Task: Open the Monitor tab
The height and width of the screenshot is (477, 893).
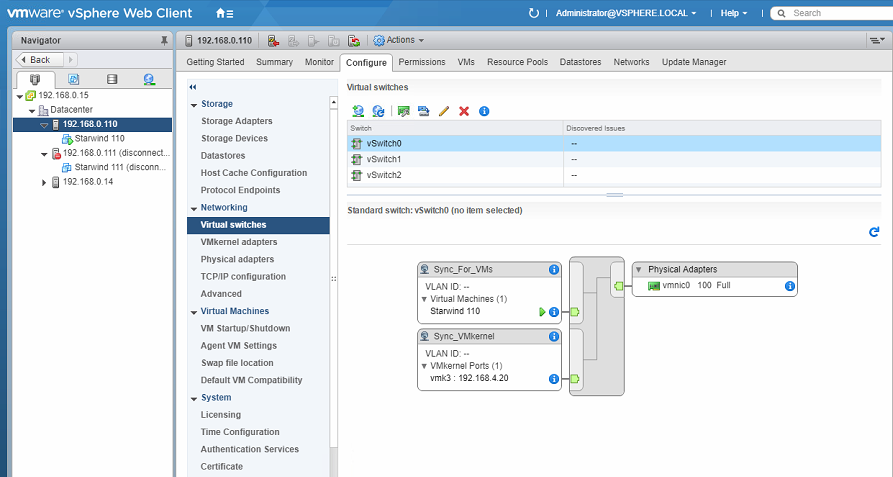Action: pyautogui.click(x=319, y=62)
